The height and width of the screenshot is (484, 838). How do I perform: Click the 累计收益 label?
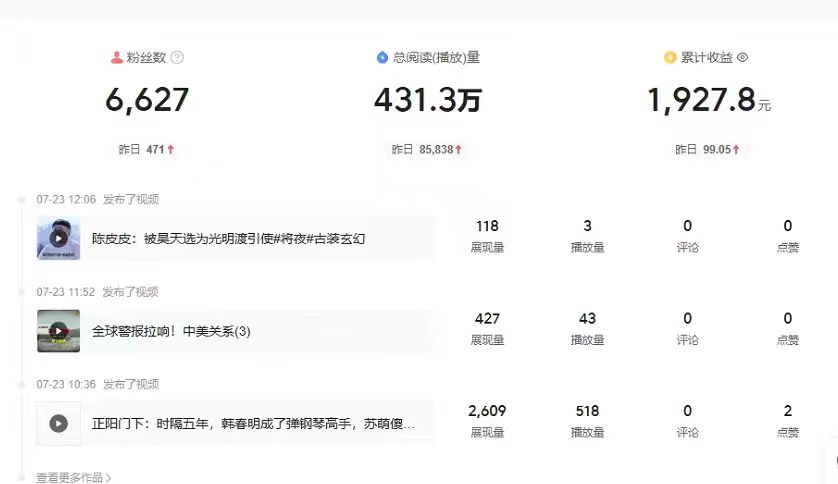click(x=707, y=57)
